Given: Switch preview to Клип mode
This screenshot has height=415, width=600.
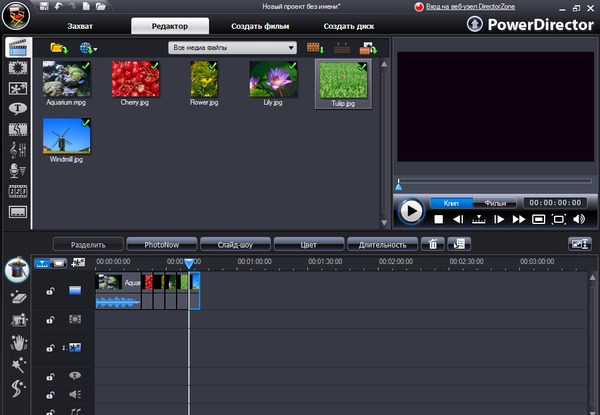Looking at the screenshot, I should click(x=451, y=203).
